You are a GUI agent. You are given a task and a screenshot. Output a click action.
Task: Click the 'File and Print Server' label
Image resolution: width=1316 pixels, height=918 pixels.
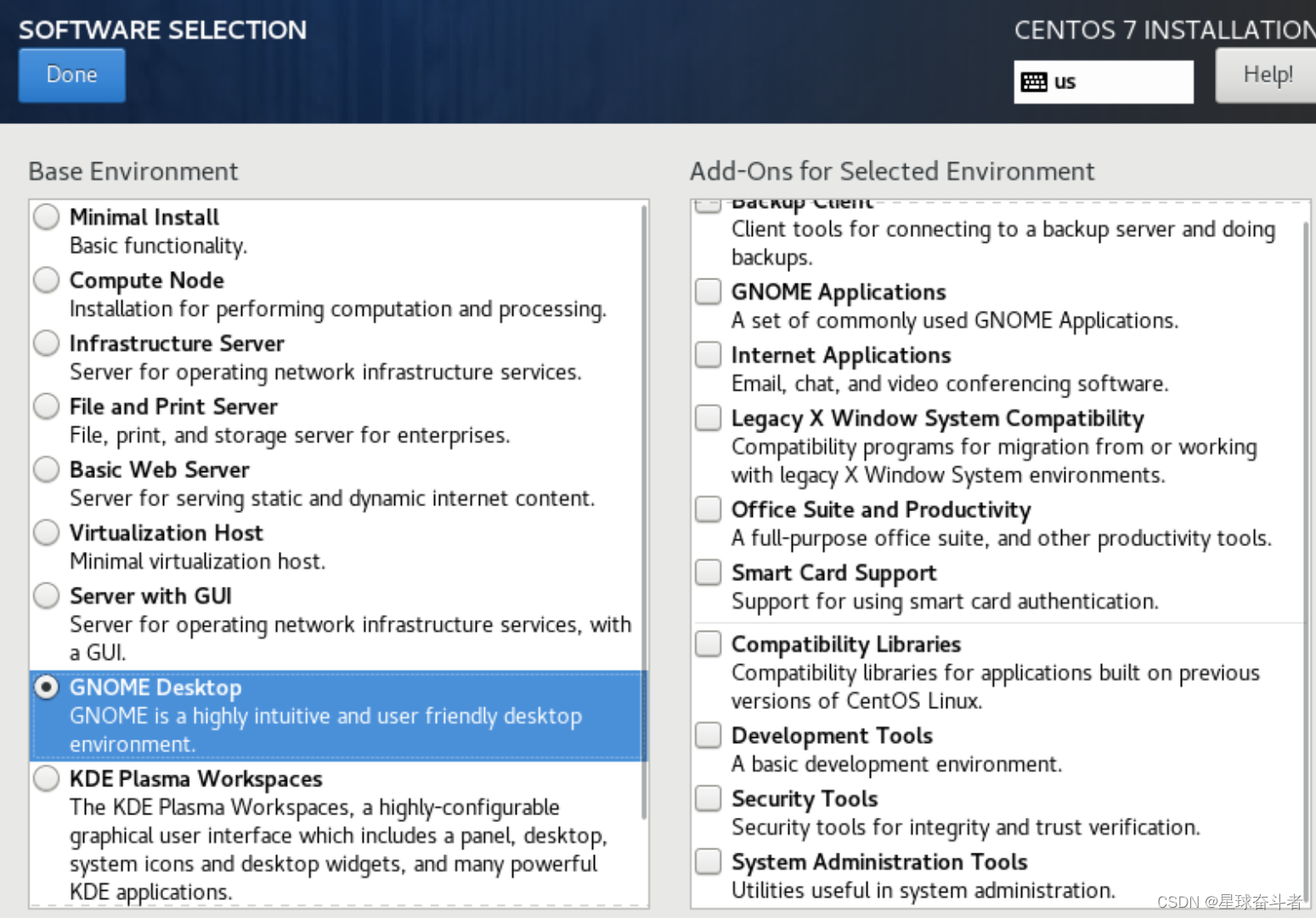(x=173, y=407)
